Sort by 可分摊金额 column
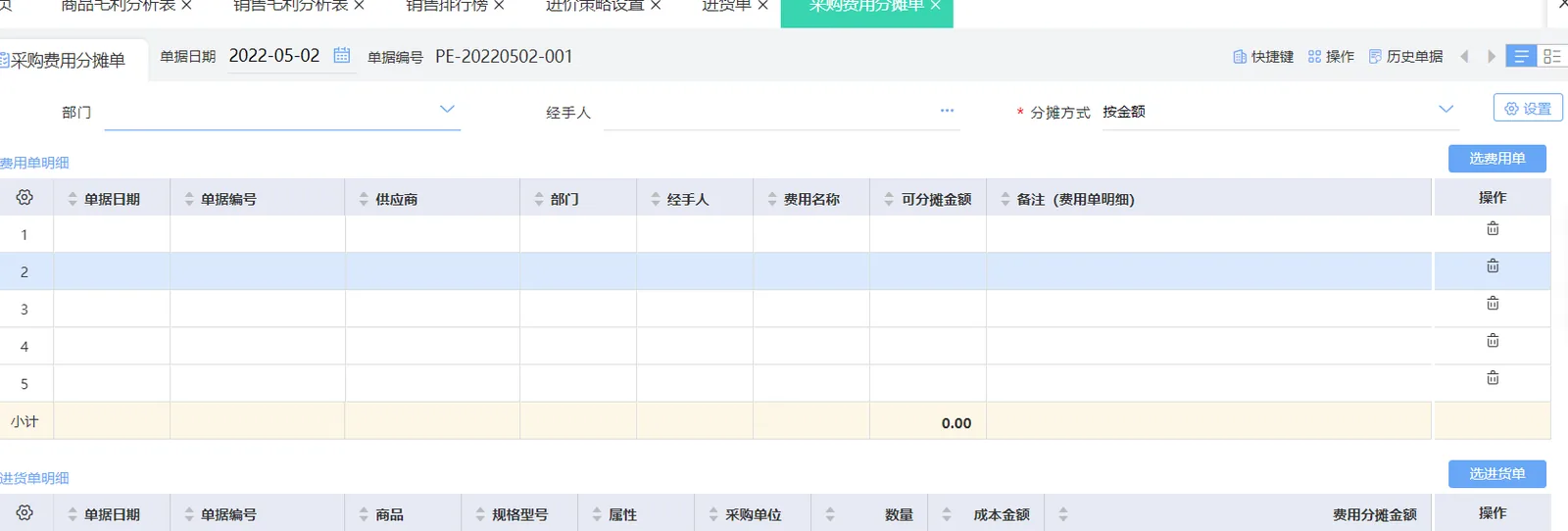 click(889, 199)
